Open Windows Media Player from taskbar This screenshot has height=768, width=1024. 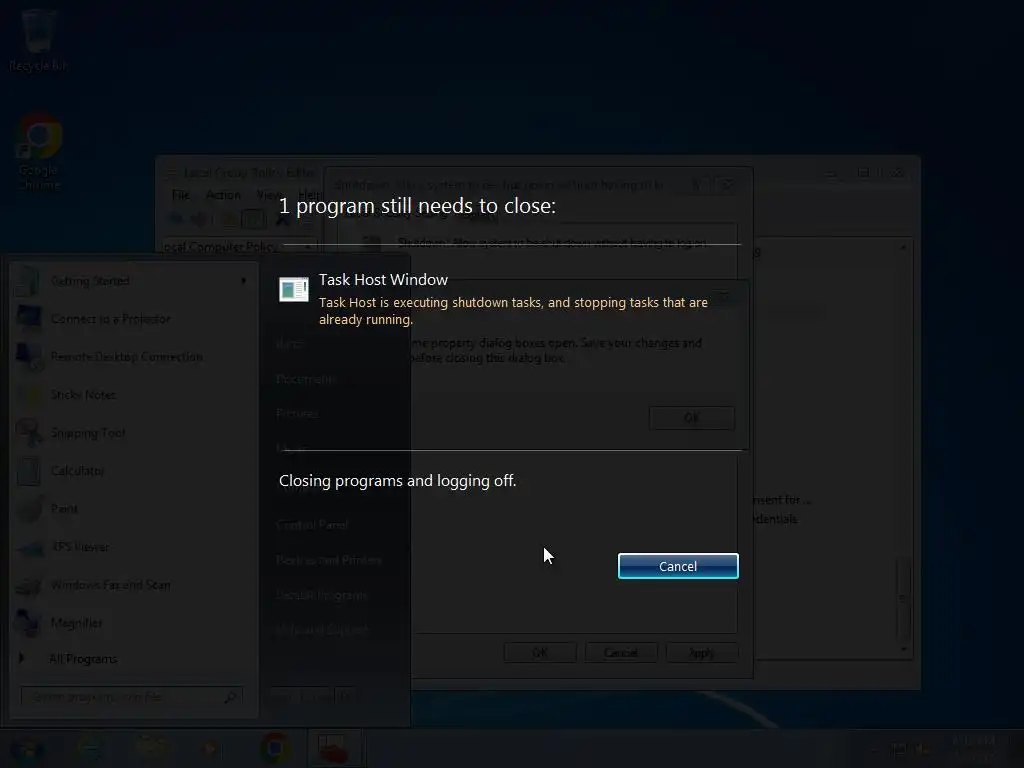pos(212,748)
